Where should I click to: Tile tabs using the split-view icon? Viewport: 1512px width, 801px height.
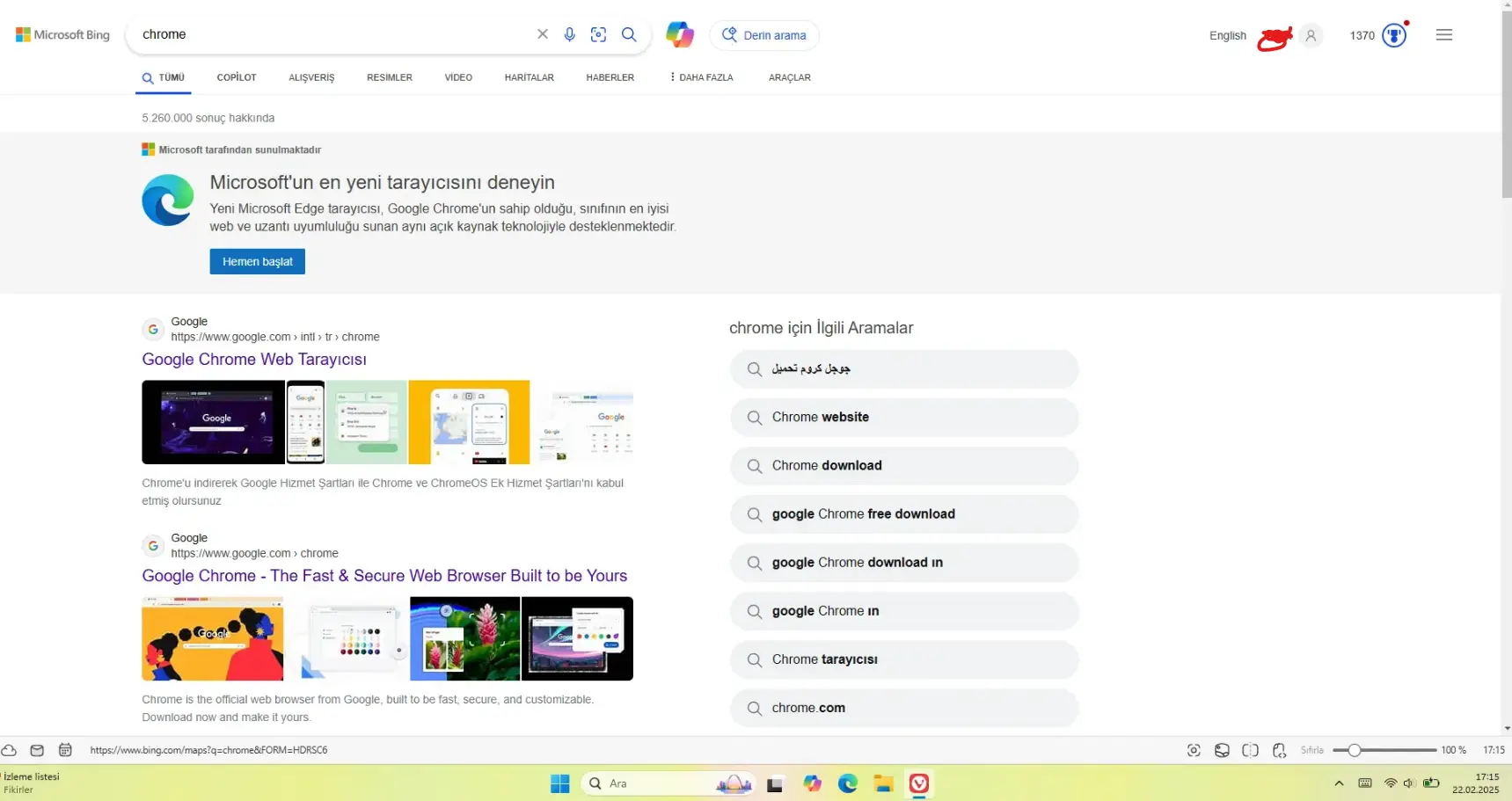coord(1250,750)
